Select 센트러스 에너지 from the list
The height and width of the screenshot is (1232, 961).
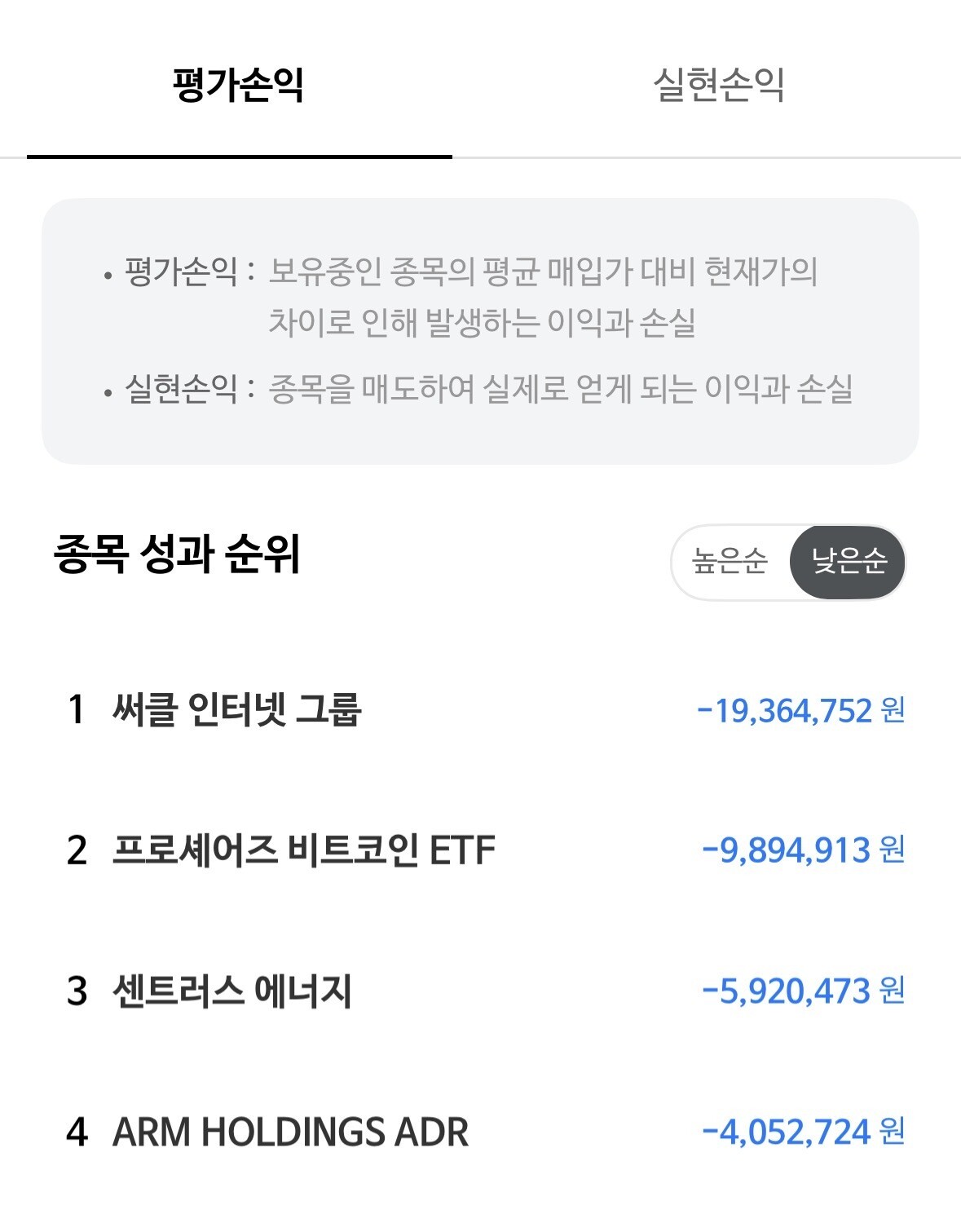(x=231, y=991)
